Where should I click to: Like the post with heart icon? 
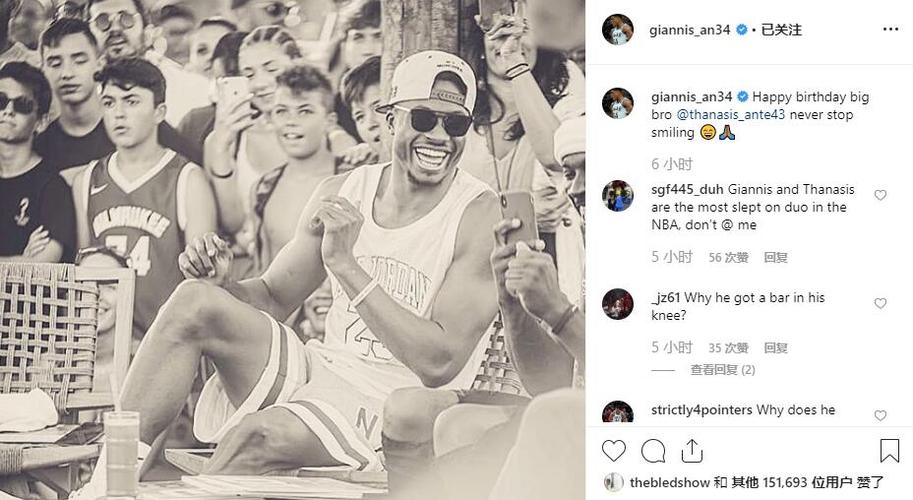click(614, 451)
